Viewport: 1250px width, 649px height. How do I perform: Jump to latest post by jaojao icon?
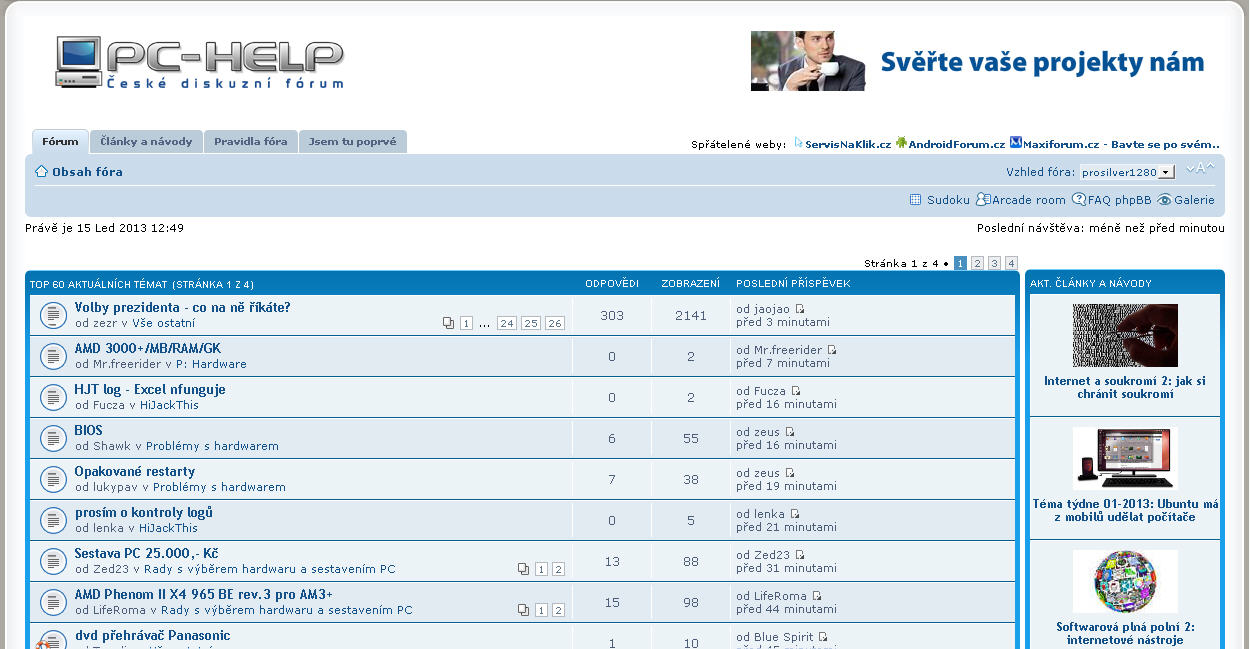click(800, 310)
